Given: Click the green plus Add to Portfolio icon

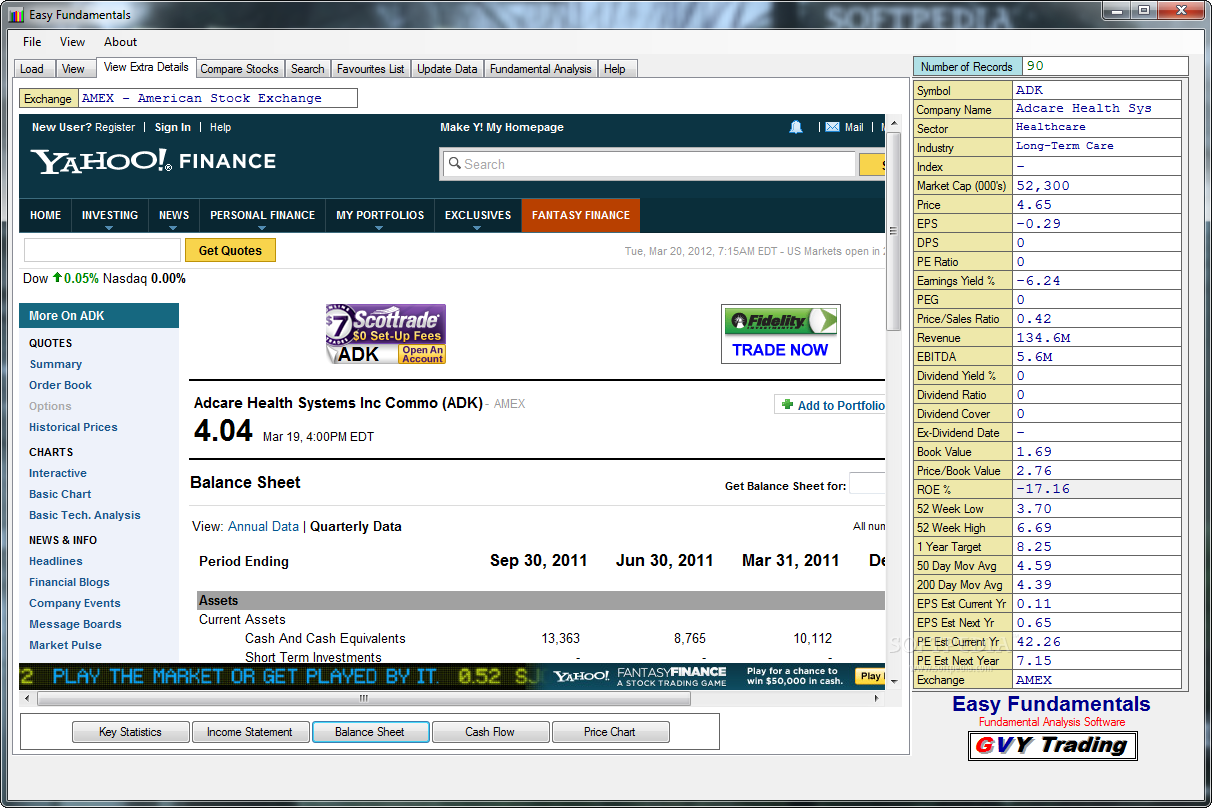Looking at the screenshot, I should point(787,405).
